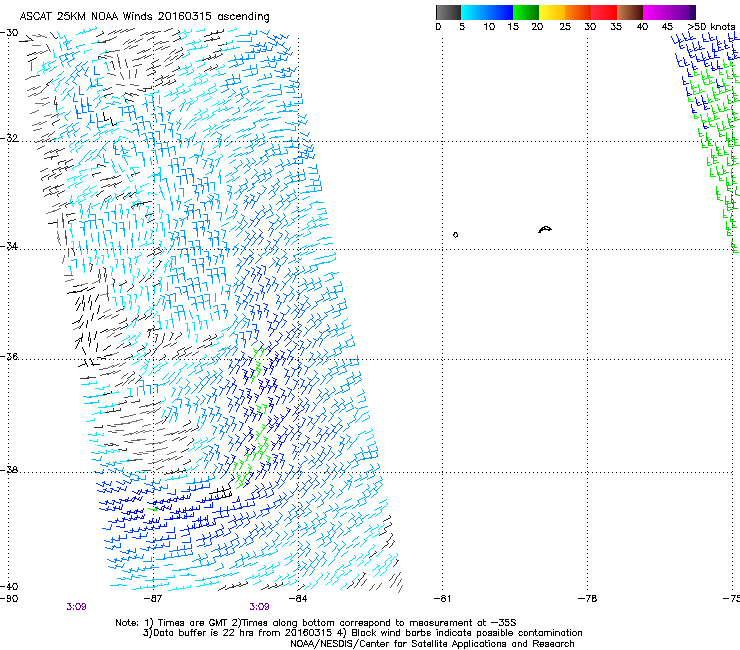The width and height of the screenshot is (740, 650).
Task: Click the '-34' latitude axis label
Action: tap(9, 246)
